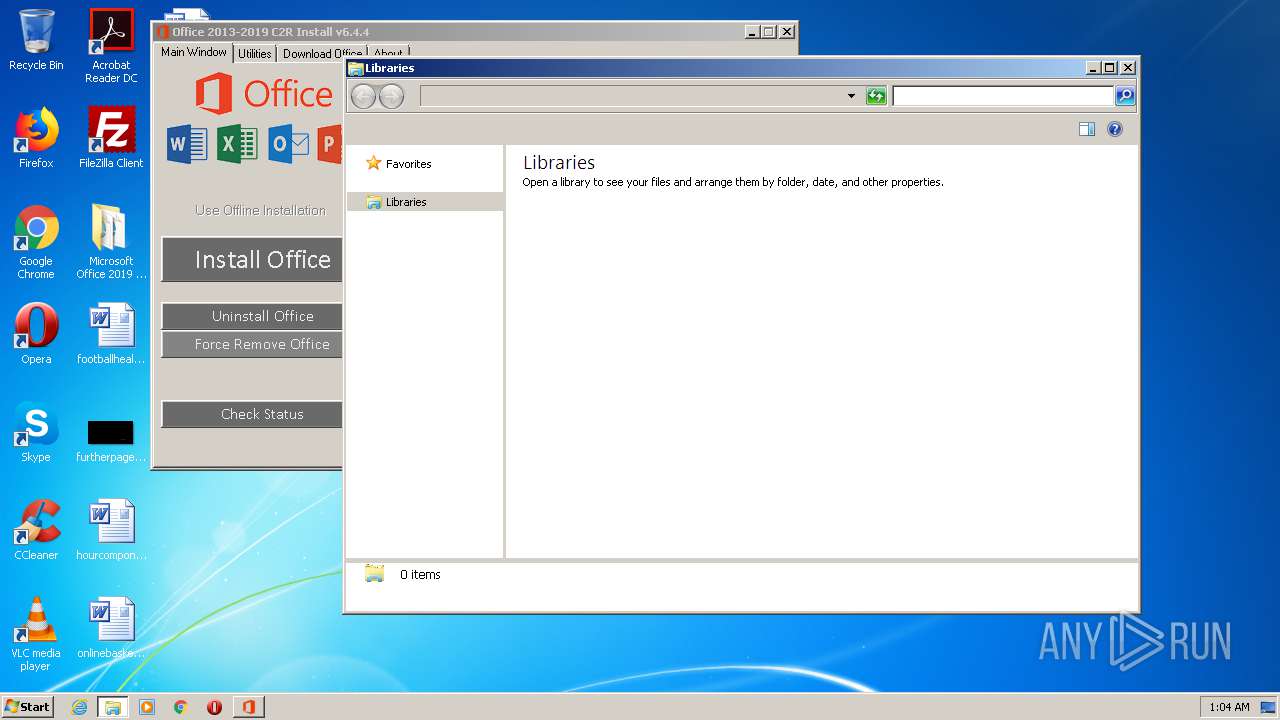The height and width of the screenshot is (720, 1280).
Task: Switch to Main Window tab
Action: 194,52
